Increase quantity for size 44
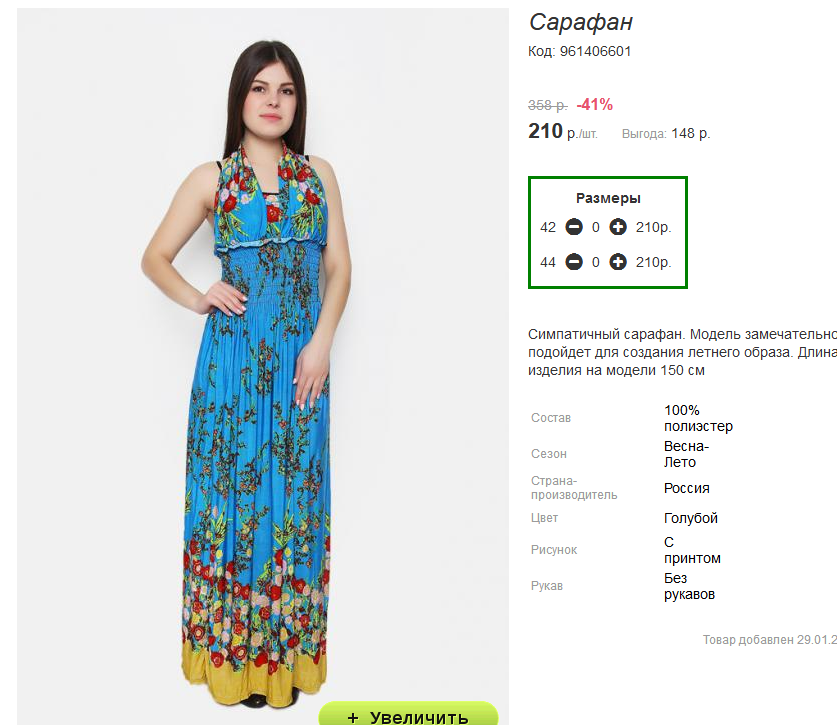The height and width of the screenshot is (725, 837). point(618,262)
